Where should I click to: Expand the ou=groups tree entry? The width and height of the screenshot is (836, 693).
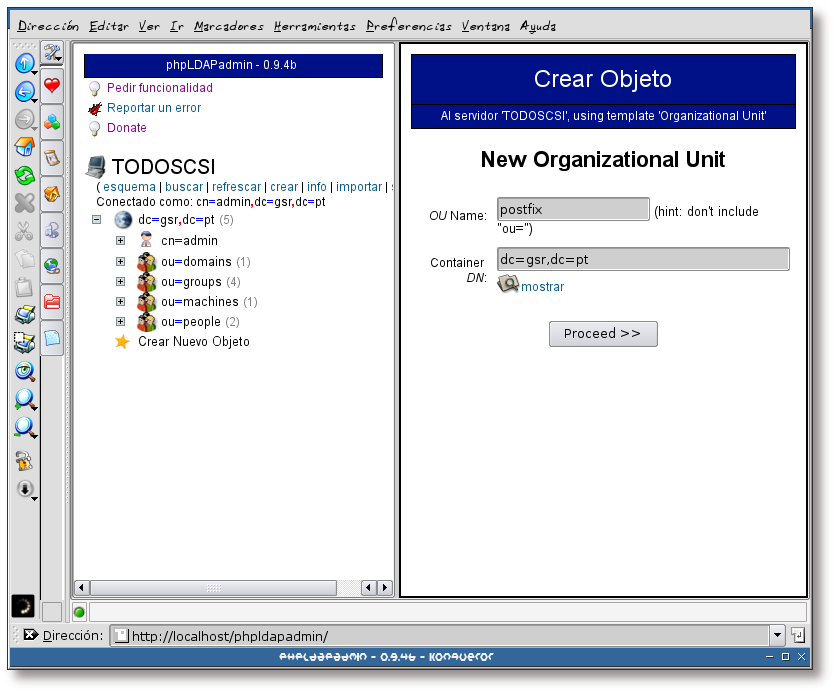coord(120,281)
